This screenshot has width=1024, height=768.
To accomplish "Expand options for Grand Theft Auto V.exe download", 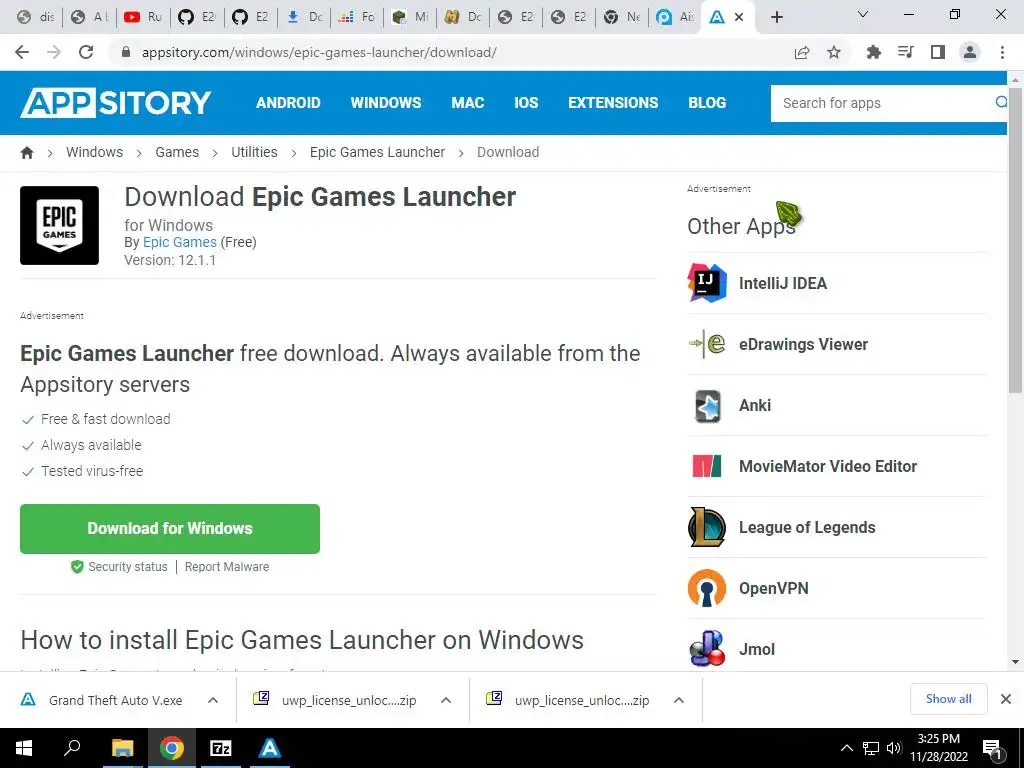I will 213,700.
